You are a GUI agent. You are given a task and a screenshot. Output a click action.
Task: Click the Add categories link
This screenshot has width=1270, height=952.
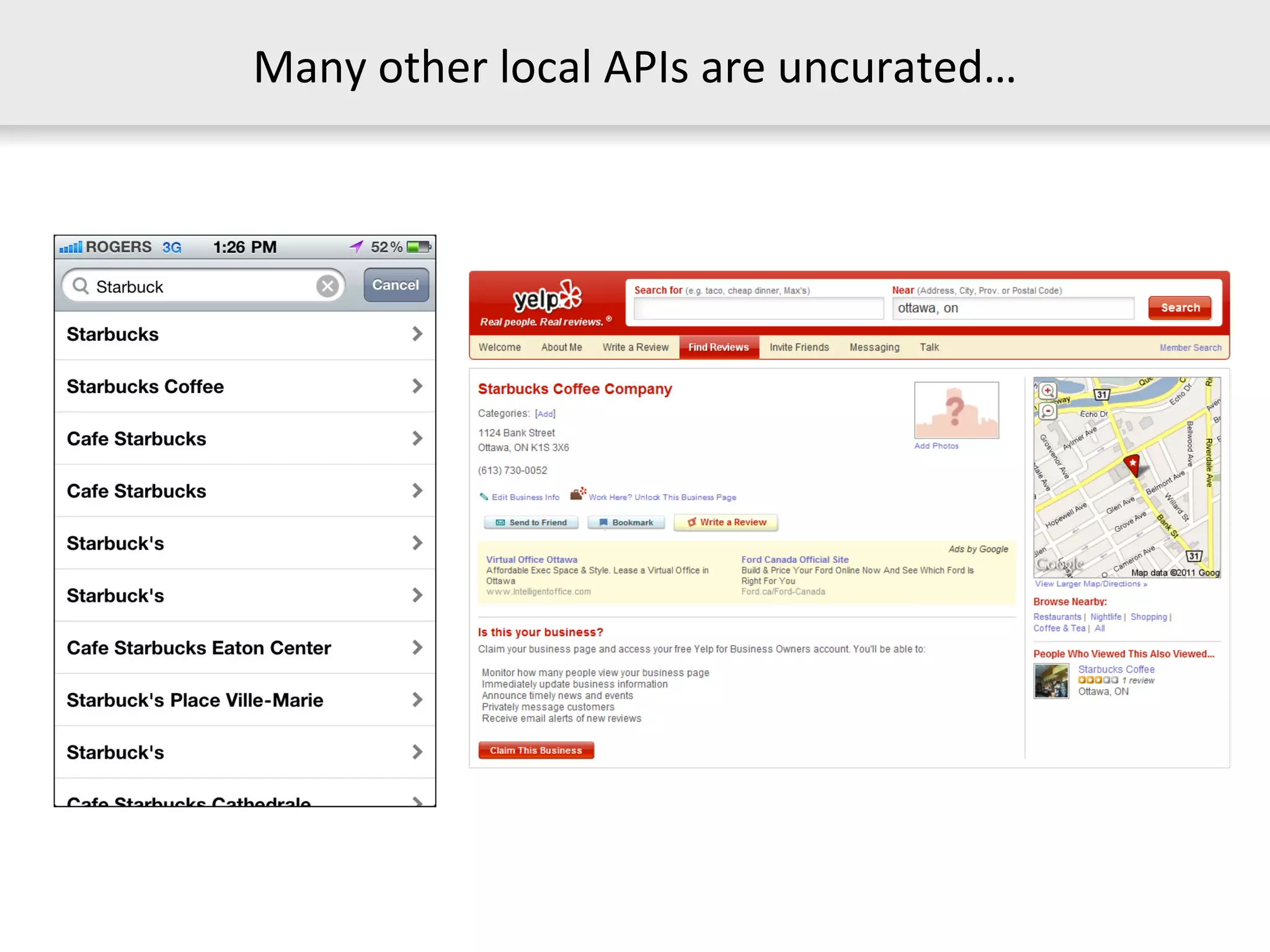click(545, 414)
